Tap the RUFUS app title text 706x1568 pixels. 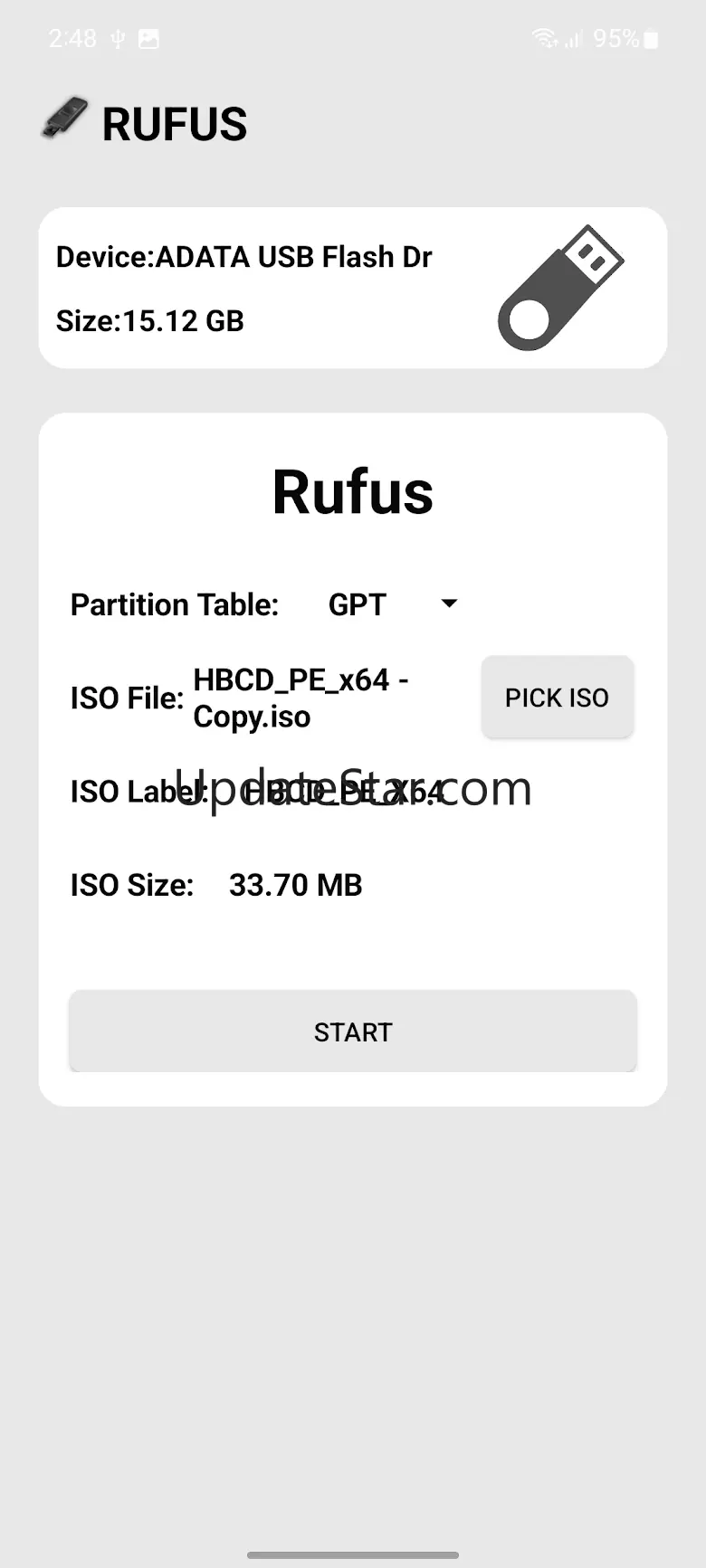coord(175,124)
